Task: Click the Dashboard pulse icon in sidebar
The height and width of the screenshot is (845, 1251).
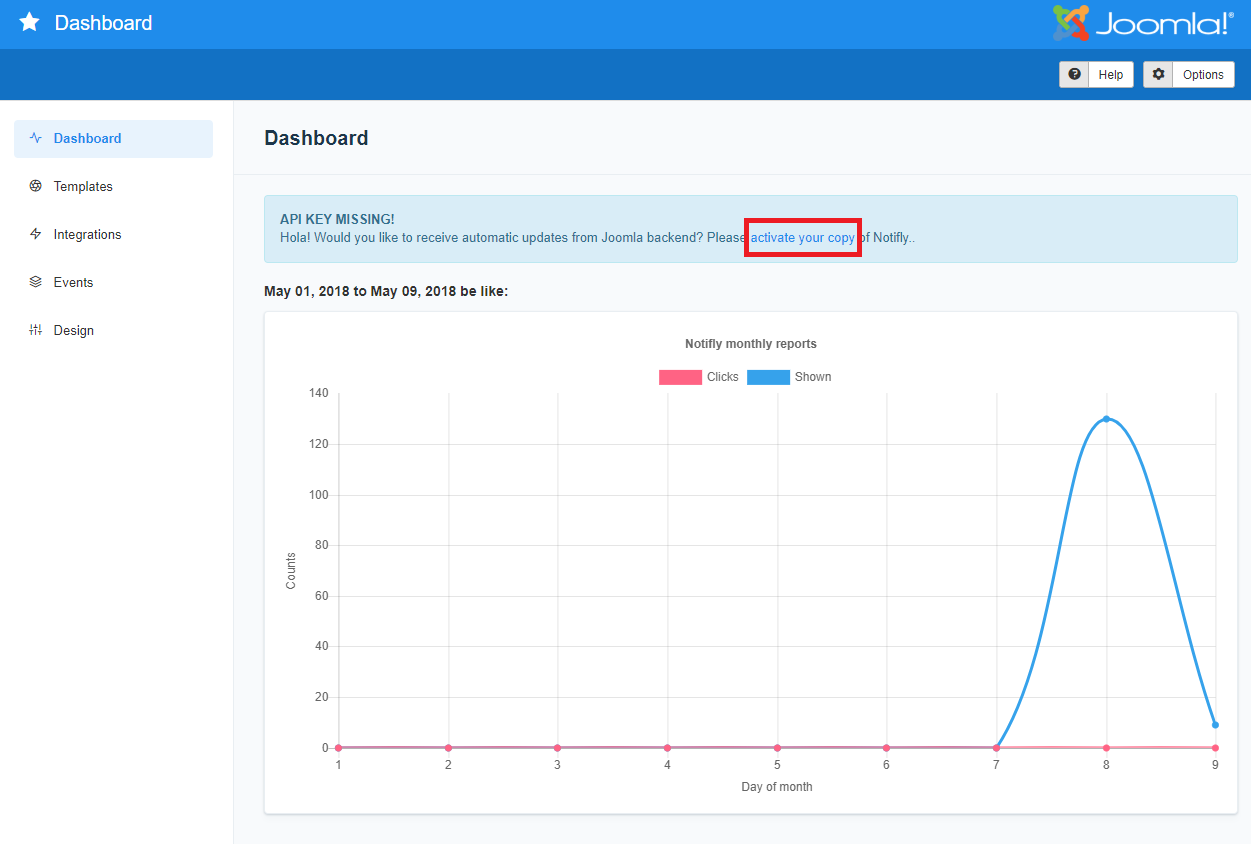Action: click(36, 138)
